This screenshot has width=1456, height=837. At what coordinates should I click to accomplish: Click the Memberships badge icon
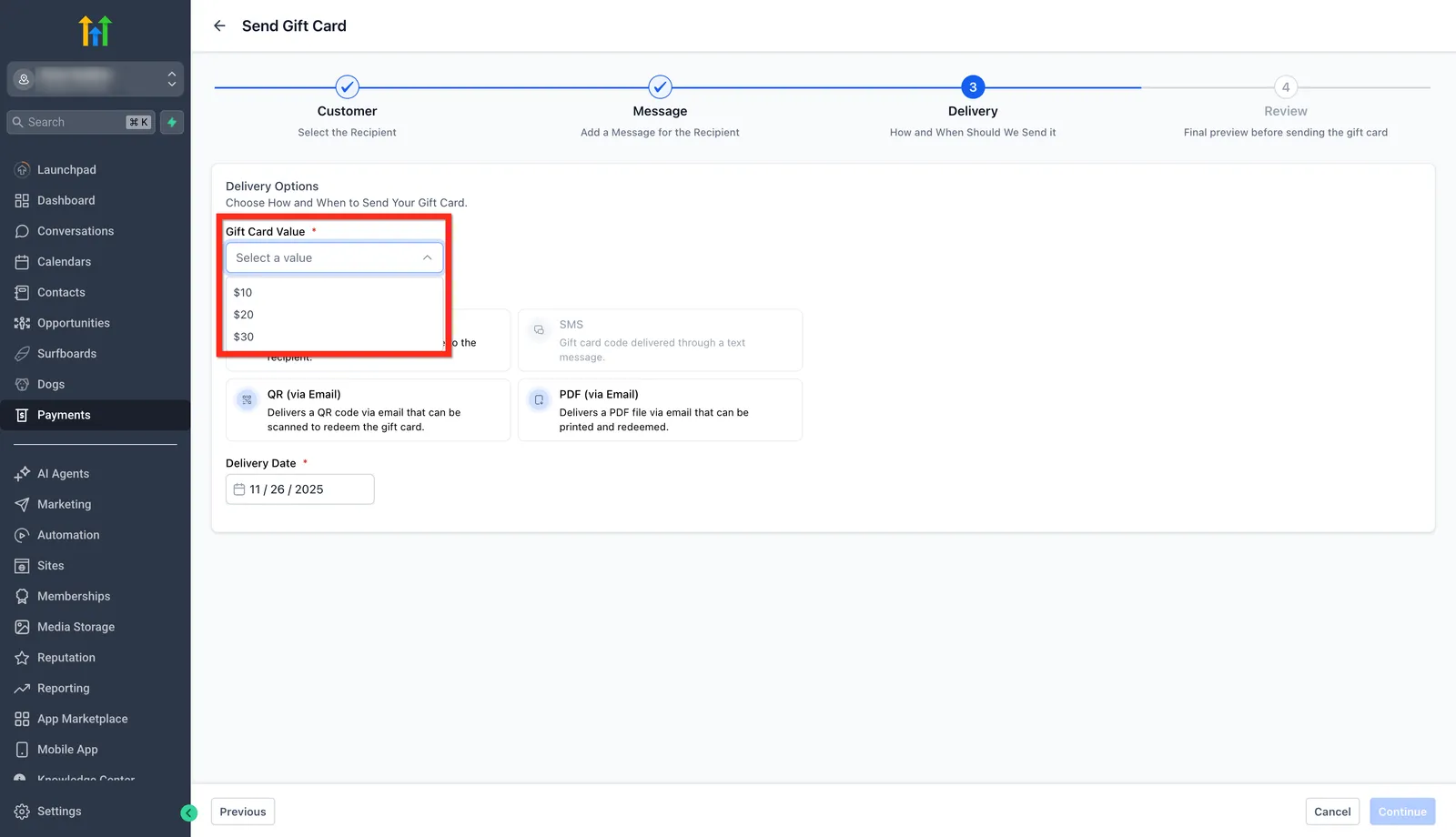(x=22, y=596)
